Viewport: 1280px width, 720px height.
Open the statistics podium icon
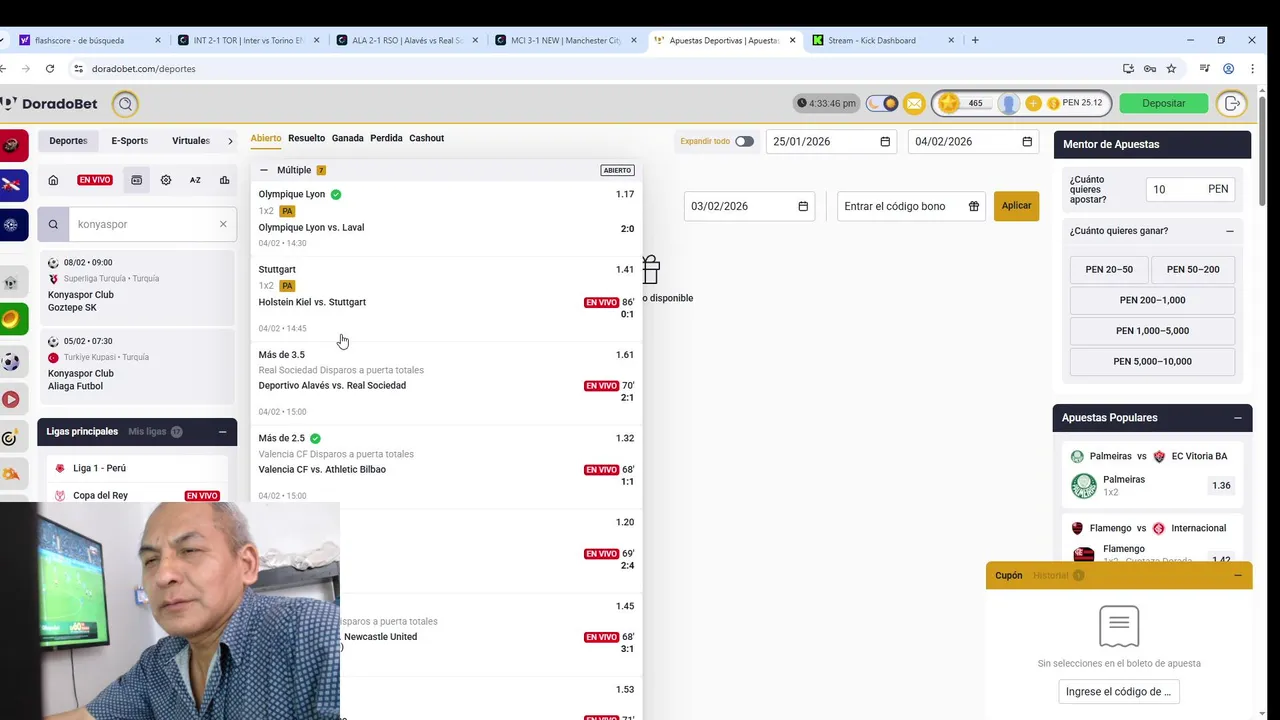(x=224, y=180)
